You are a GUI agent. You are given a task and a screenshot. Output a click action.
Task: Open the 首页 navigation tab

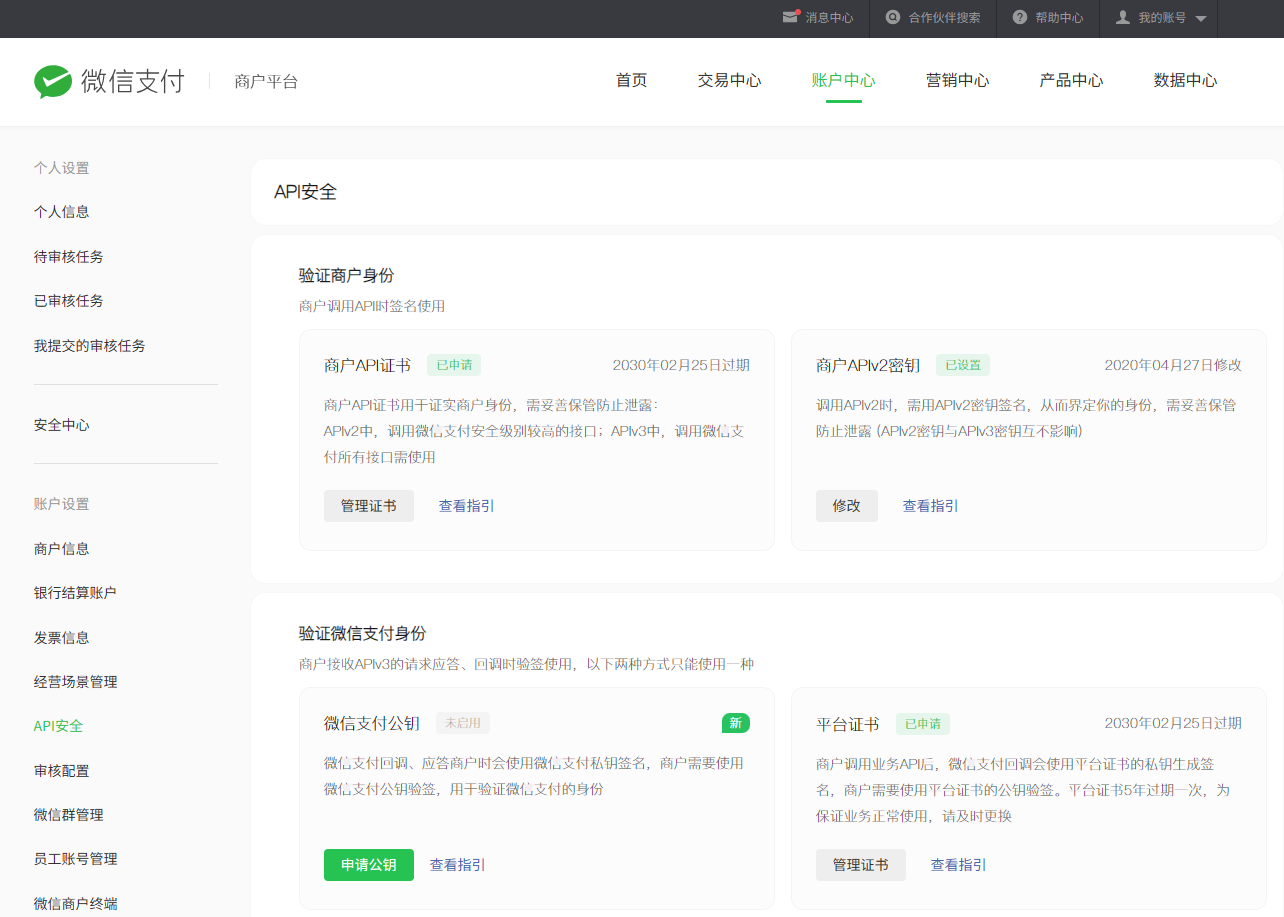coord(632,81)
